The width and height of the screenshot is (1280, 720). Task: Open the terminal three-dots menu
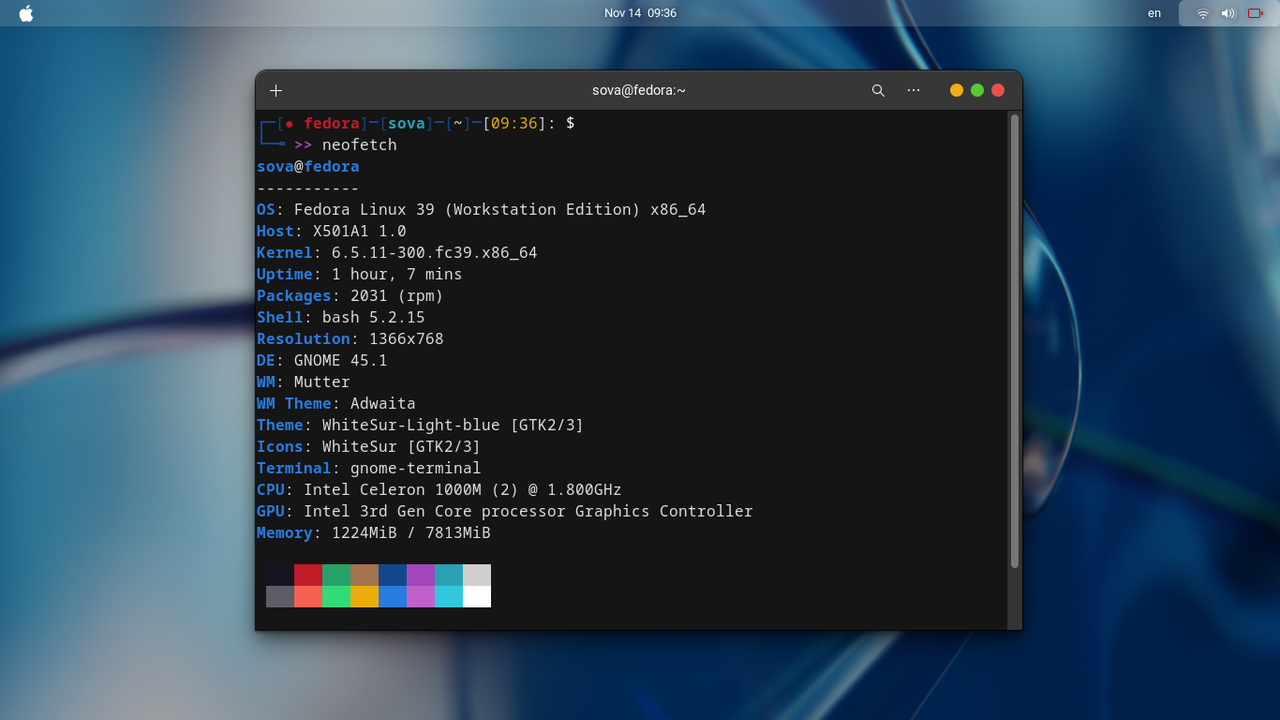click(x=913, y=90)
